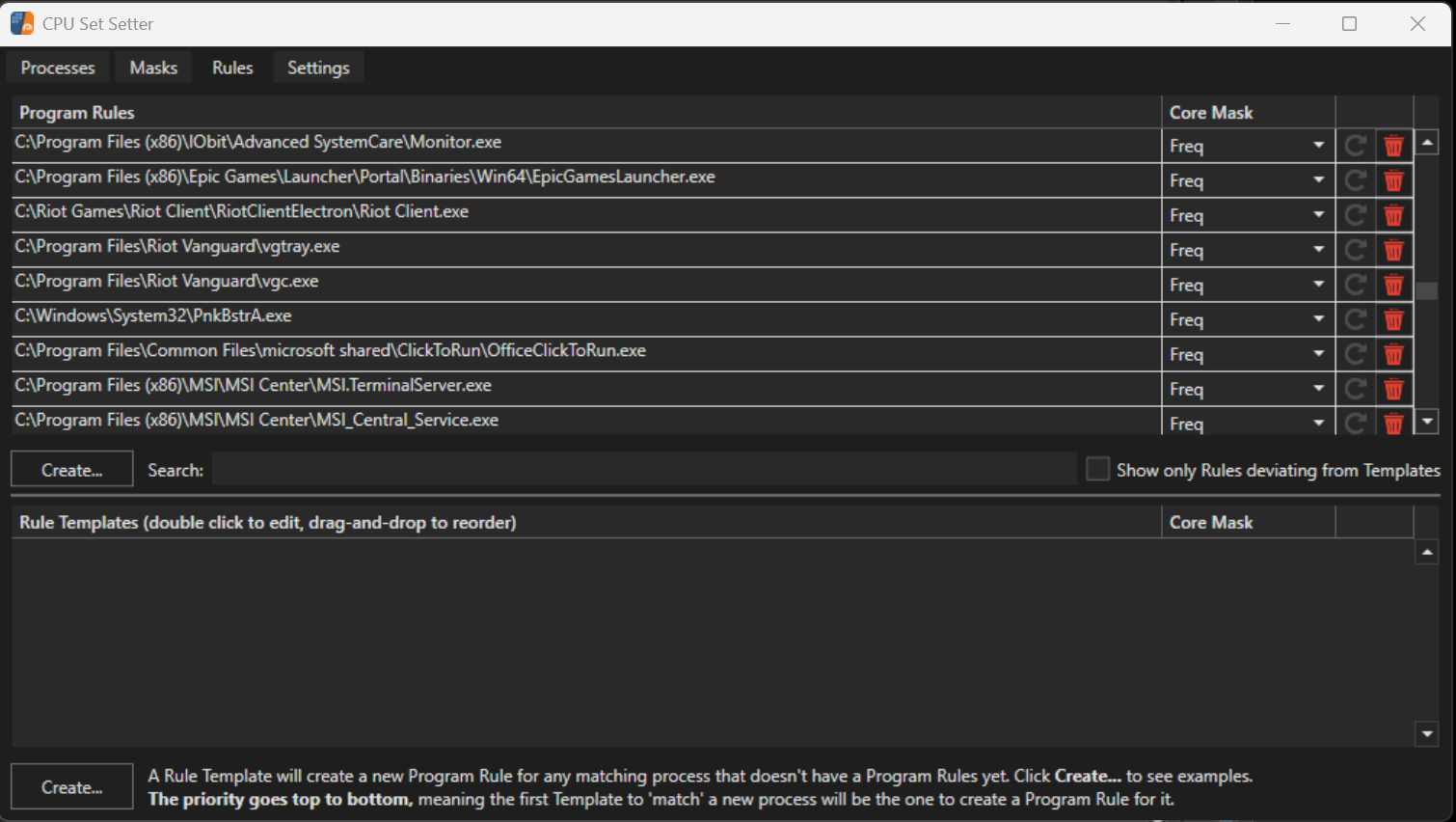Select the EpicGamesLauncher.exe rule path
Screen dimensions: 1456x822
coord(365,177)
